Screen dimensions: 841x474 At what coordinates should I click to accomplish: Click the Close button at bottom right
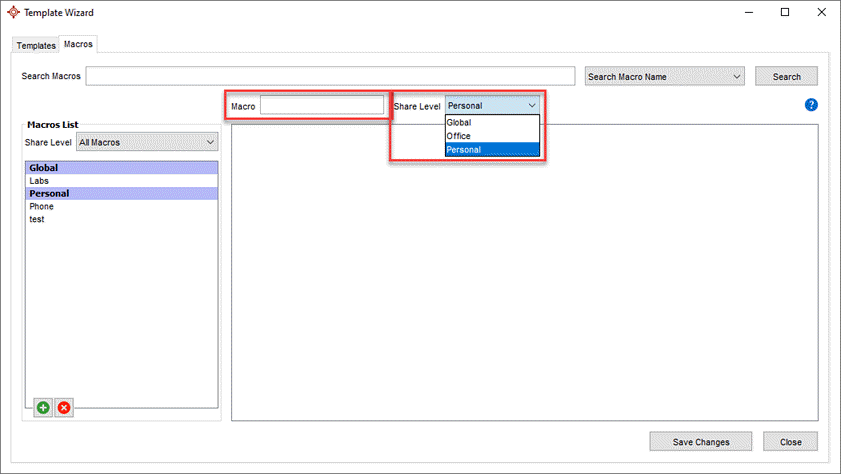(x=790, y=441)
